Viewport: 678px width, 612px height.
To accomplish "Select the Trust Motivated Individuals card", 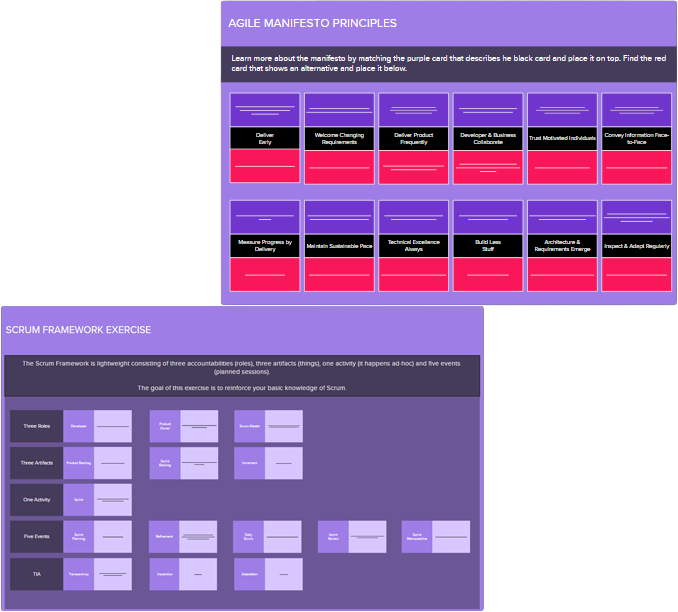I will [x=562, y=138].
